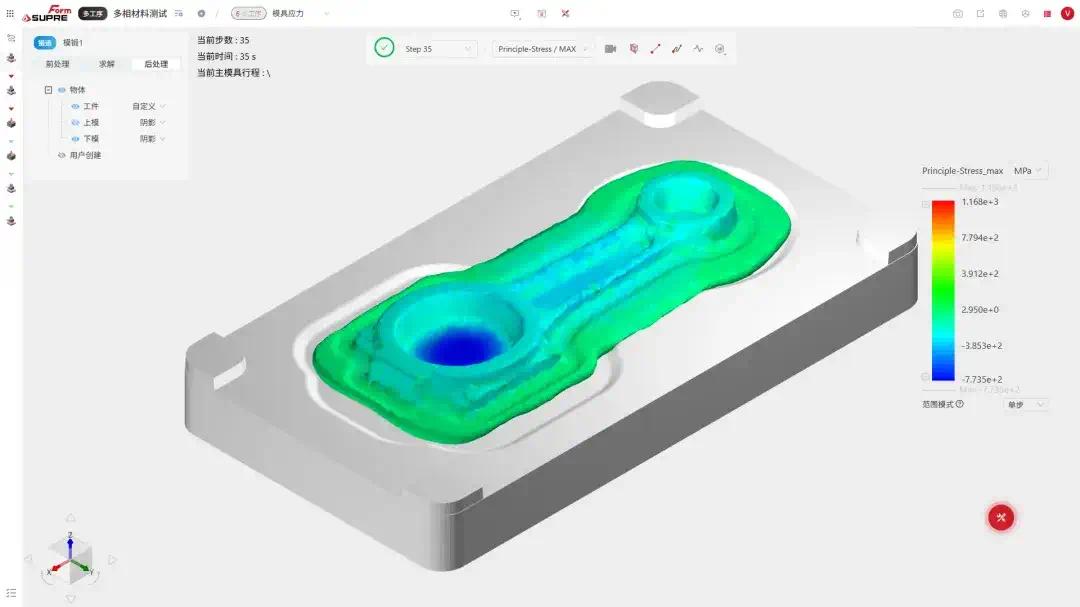Select the first die stage icon in sidebar

tap(11, 59)
